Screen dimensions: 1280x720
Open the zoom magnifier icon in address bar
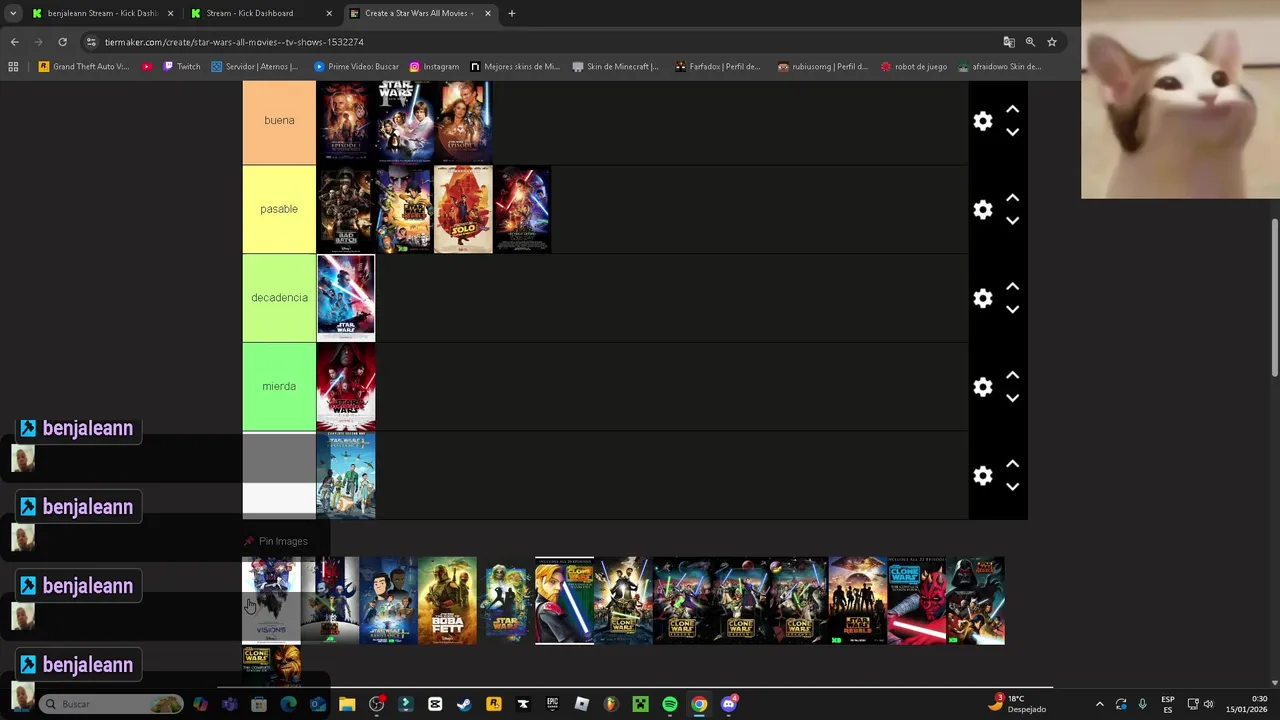click(x=1030, y=42)
